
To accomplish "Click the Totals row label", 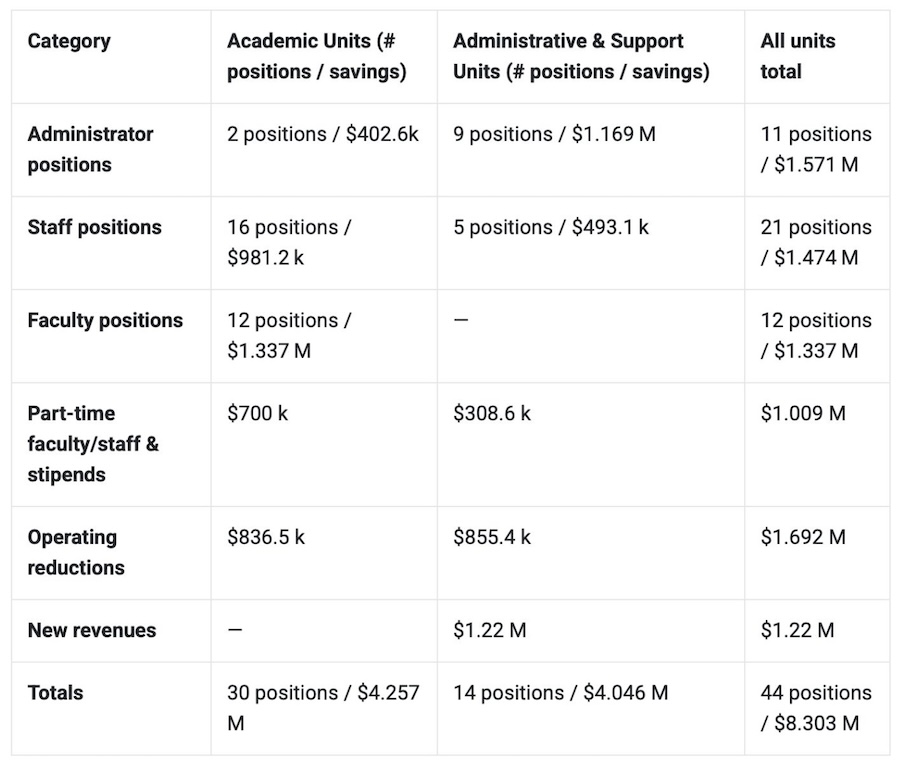I will (x=55, y=692).
